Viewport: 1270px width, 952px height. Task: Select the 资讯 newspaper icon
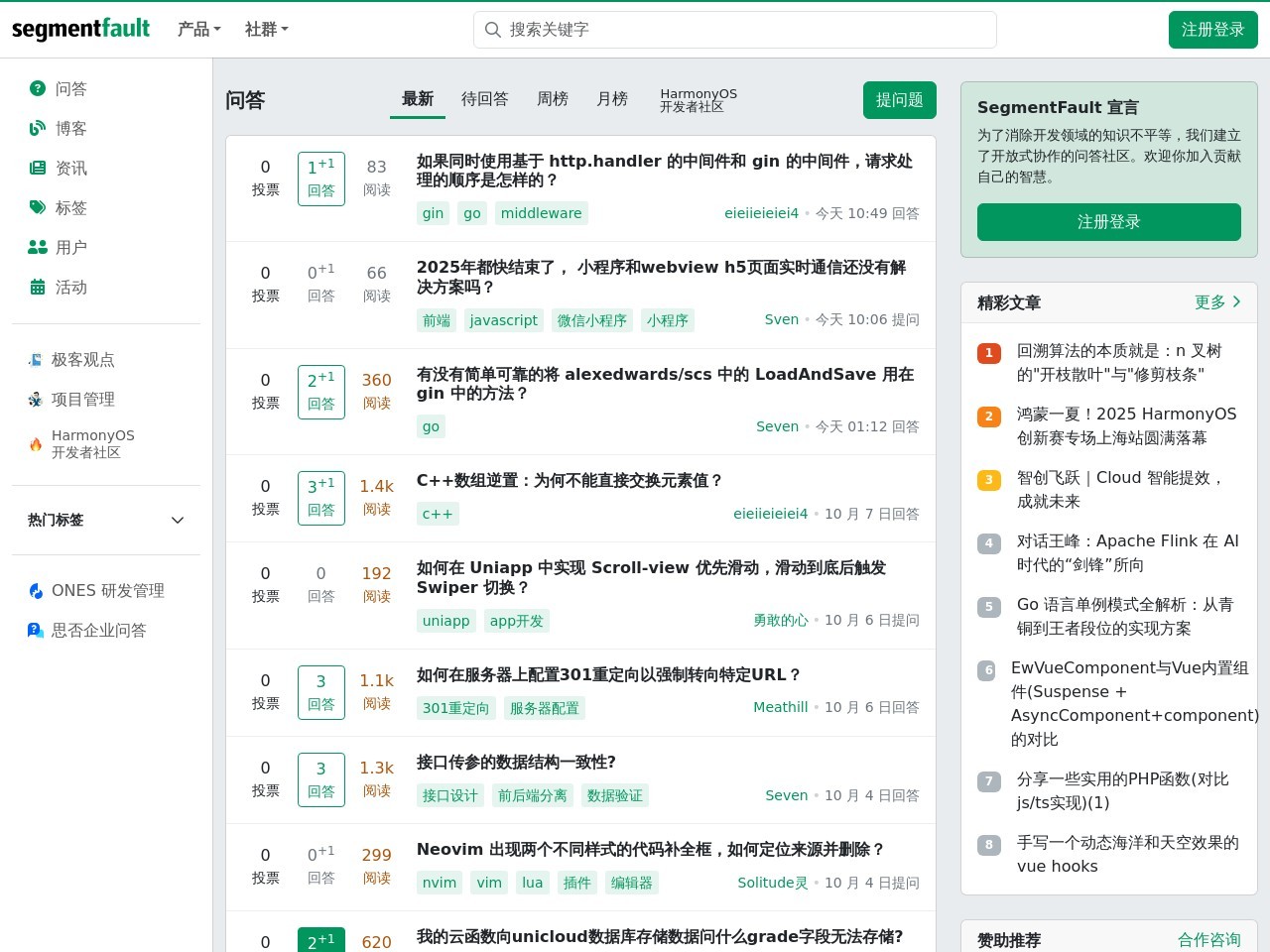tap(38, 168)
